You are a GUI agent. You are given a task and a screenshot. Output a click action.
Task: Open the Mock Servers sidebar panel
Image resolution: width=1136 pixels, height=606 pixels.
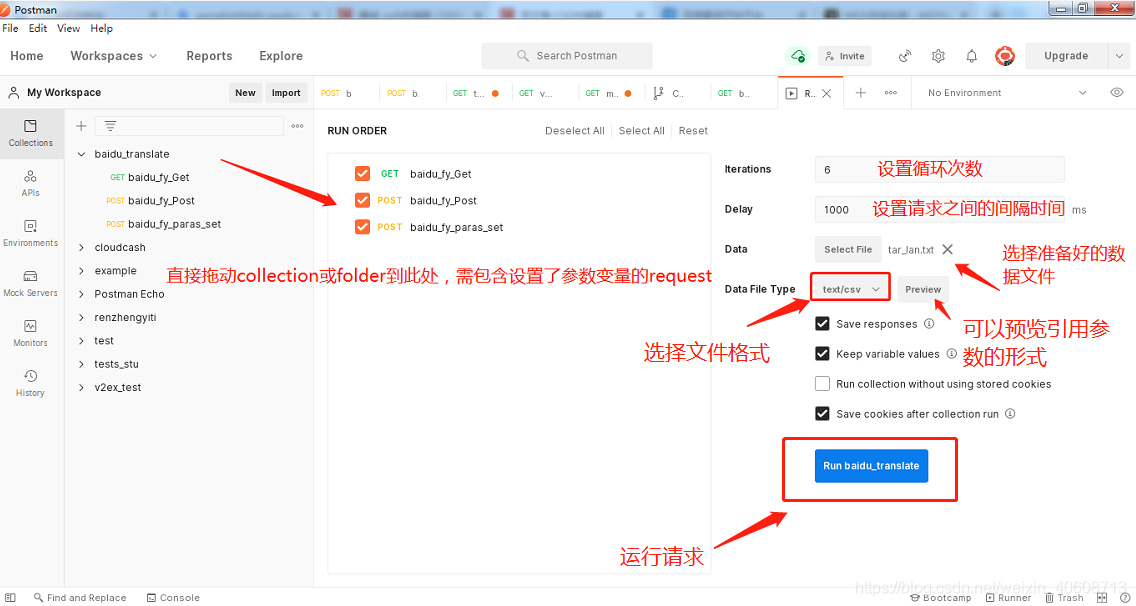30,283
